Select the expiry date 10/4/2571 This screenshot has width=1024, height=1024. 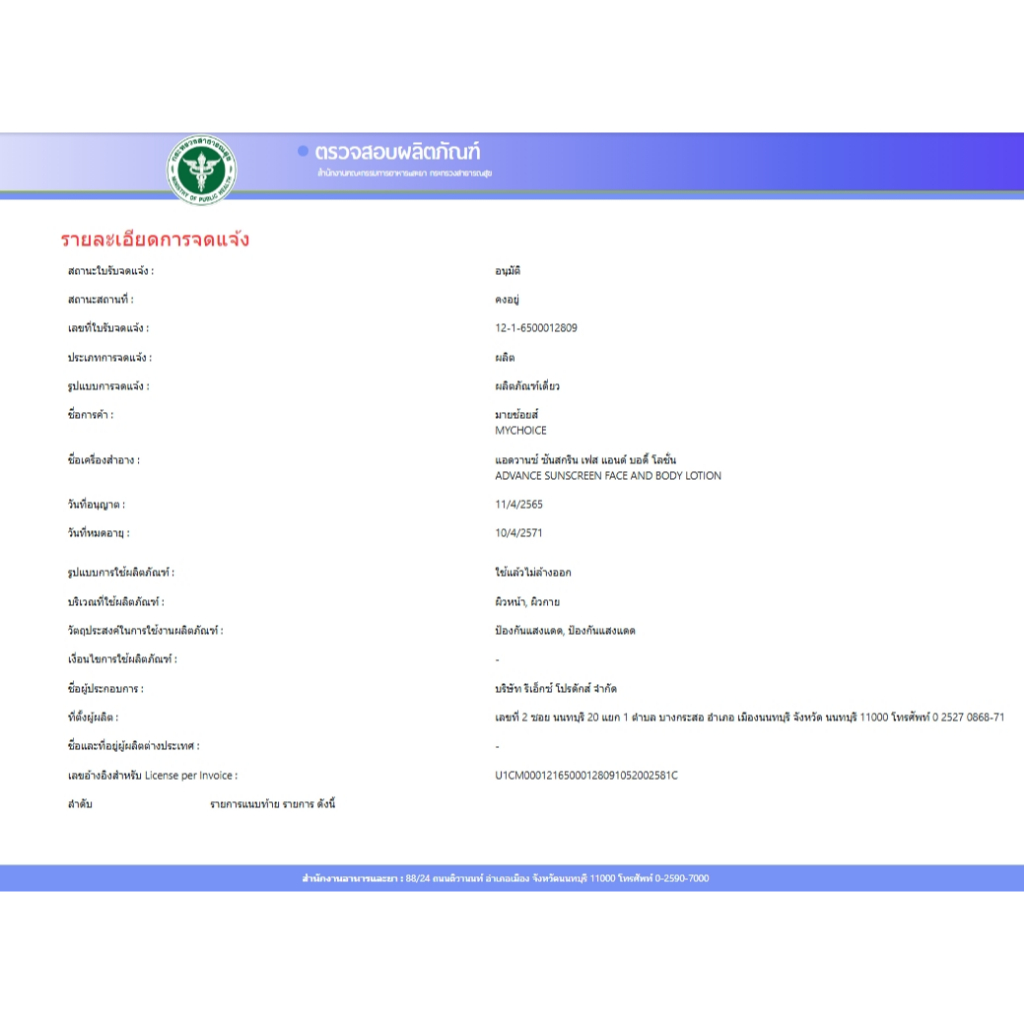(x=519, y=533)
